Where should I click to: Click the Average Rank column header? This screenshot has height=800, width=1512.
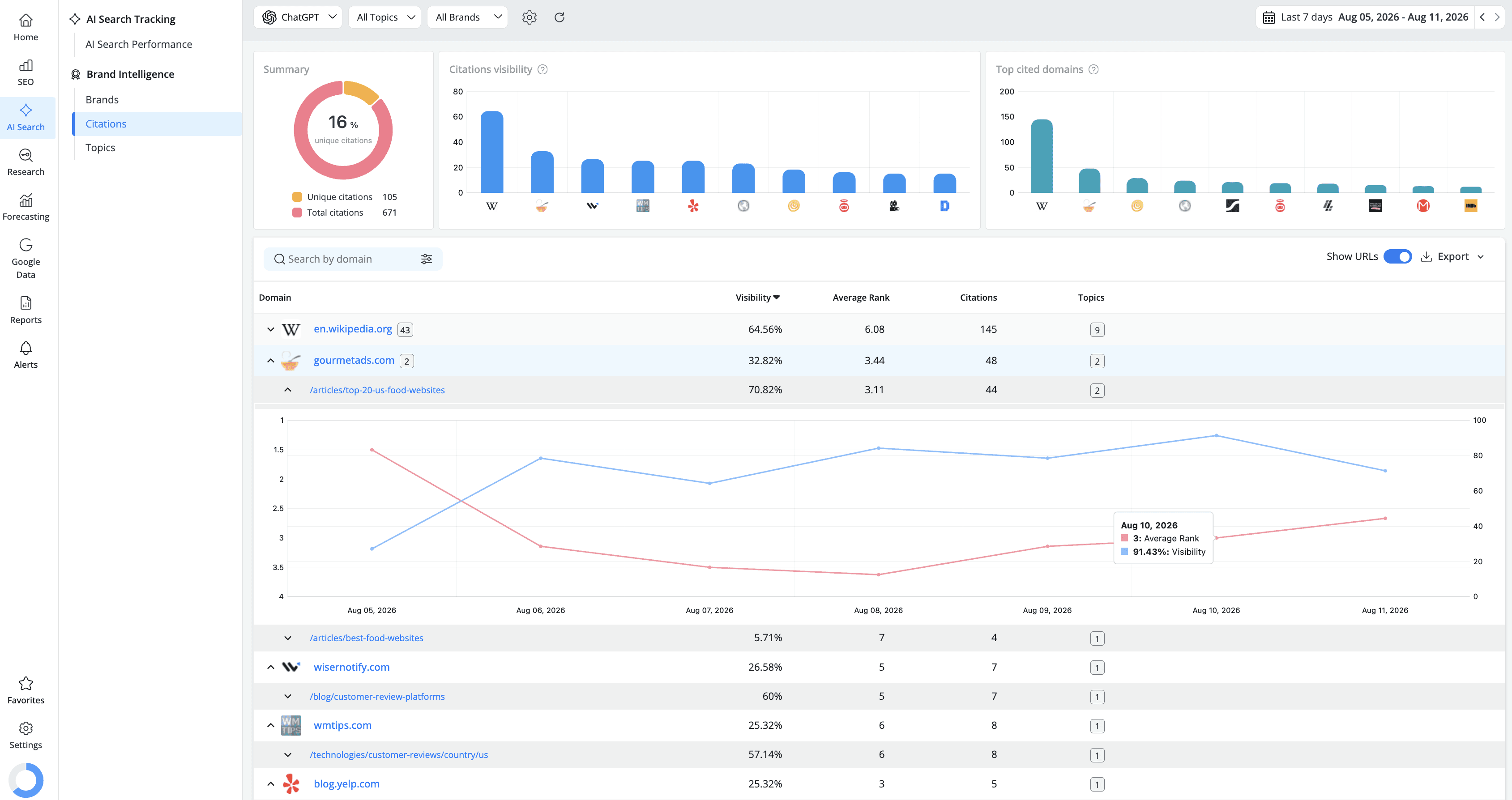coord(861,297)
